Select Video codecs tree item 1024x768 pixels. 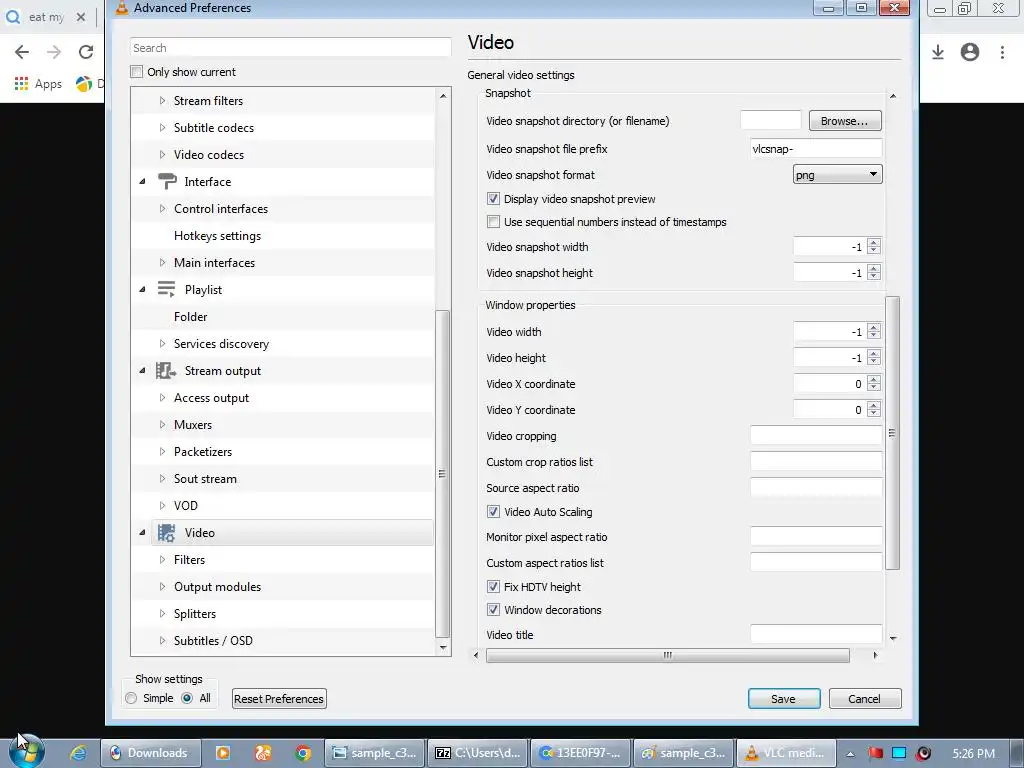tap(209, 155)
